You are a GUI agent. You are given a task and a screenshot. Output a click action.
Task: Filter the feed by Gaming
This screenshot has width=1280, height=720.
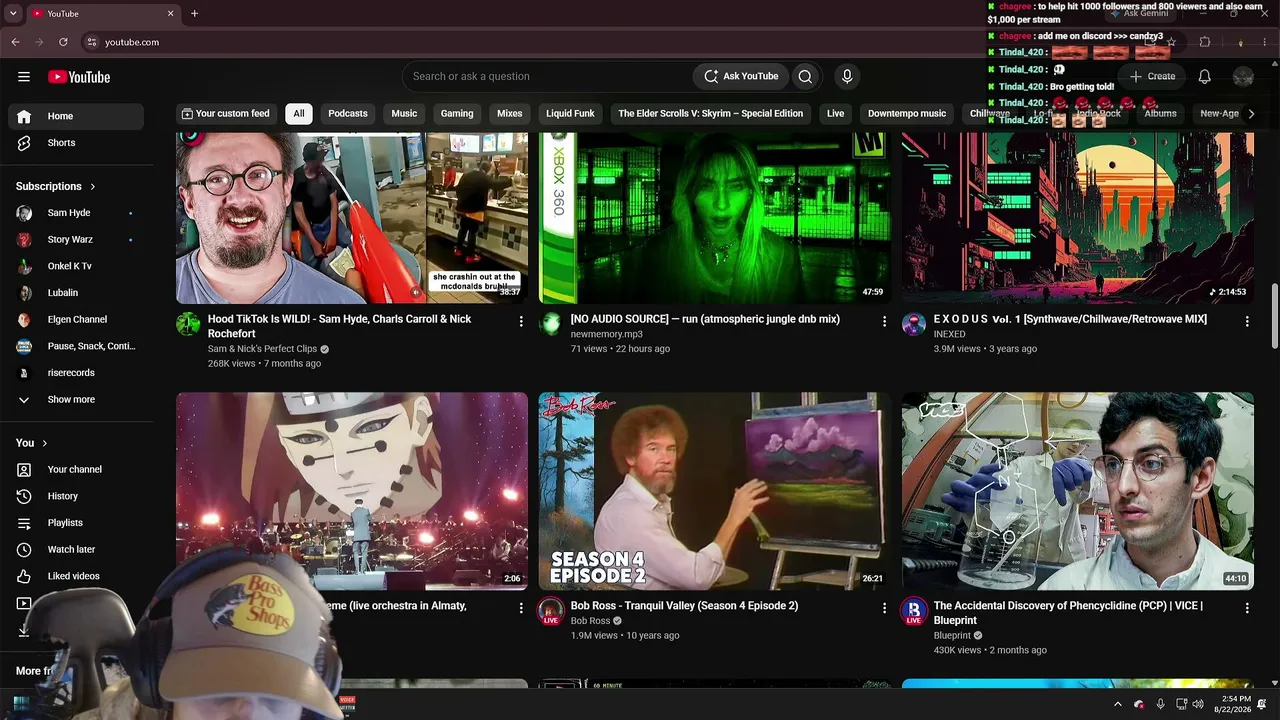click(457, 114)
